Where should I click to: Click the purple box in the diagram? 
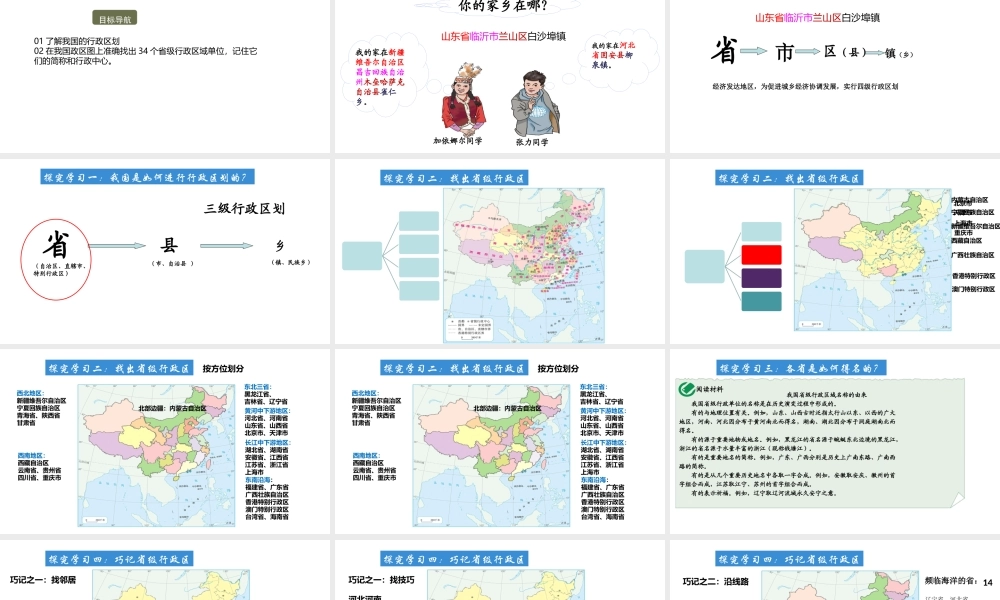[x=761, y=278]
